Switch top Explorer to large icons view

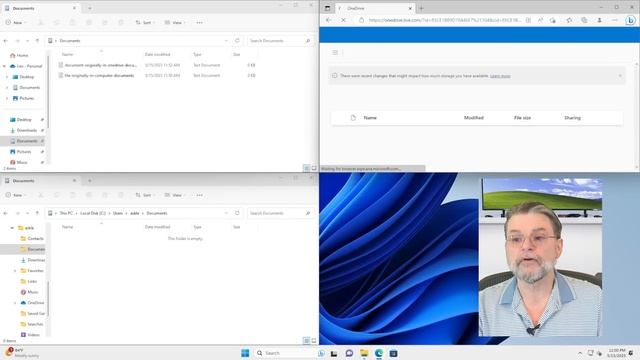coord(314,168)
